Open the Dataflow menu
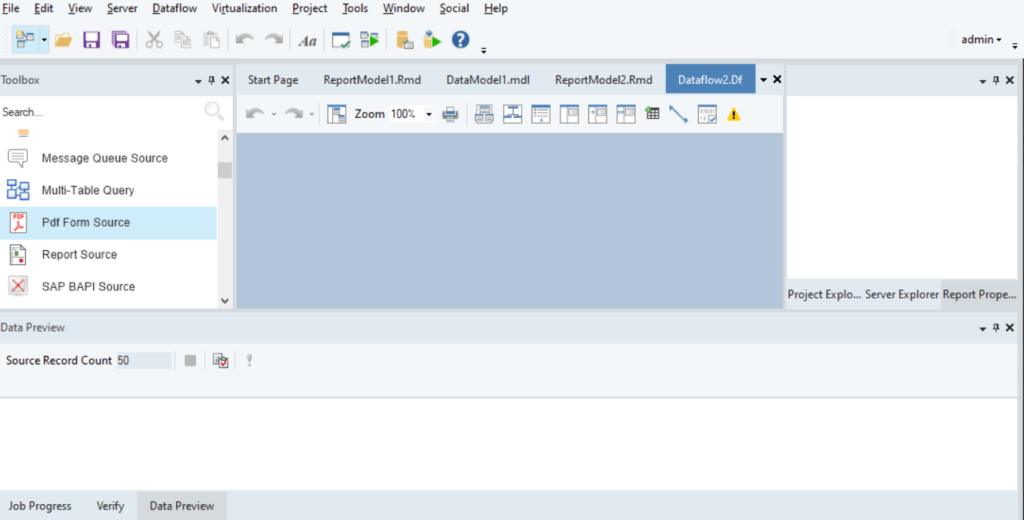 (175, 8)
